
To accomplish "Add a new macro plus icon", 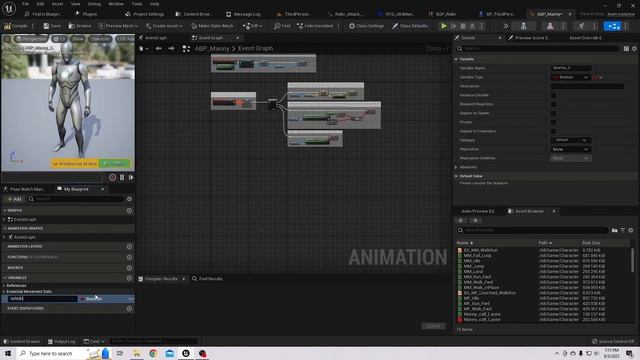I will coord(129,268).
